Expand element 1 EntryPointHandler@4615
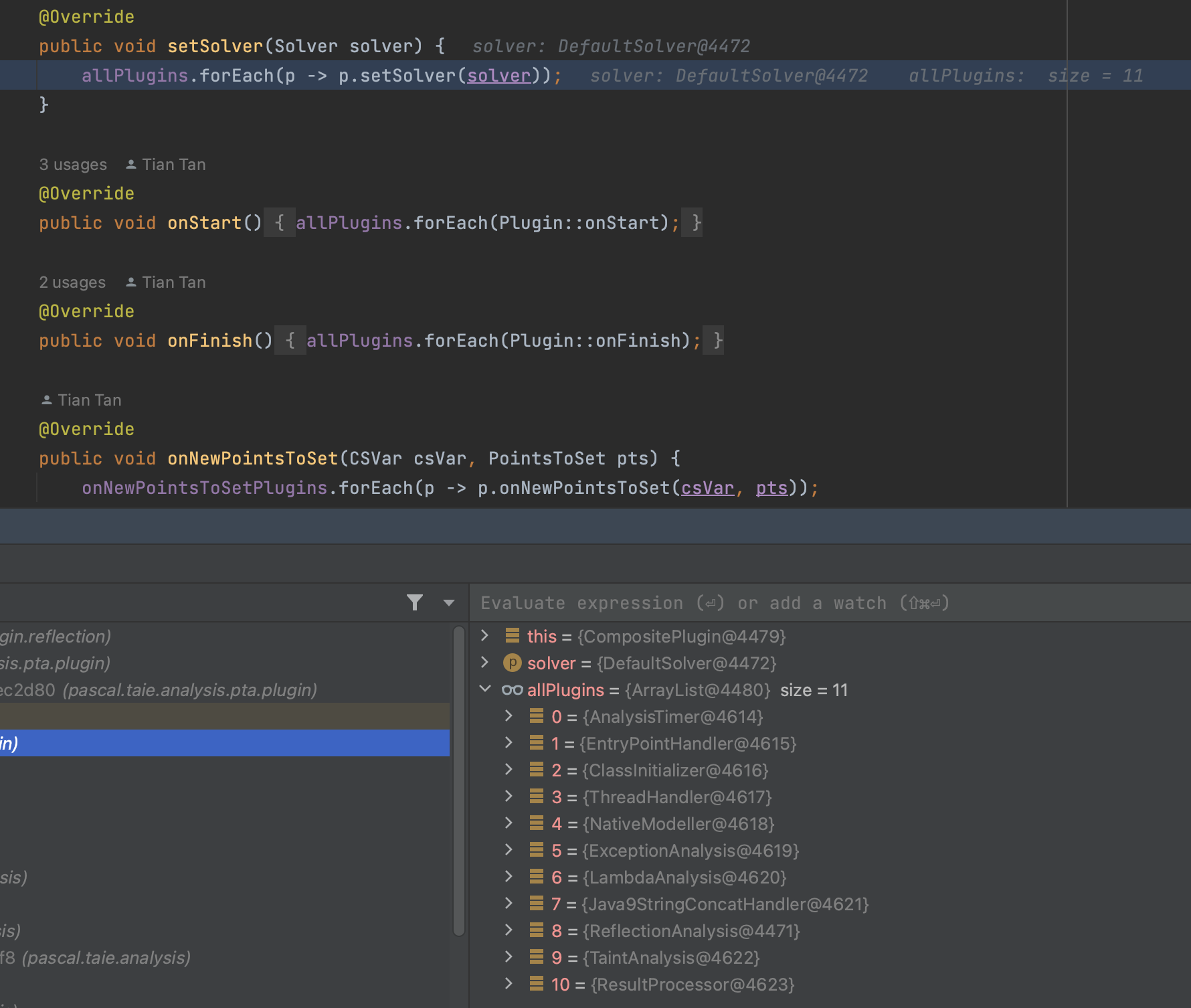Screen dimensions: 1191x1008 pos(509,743)
